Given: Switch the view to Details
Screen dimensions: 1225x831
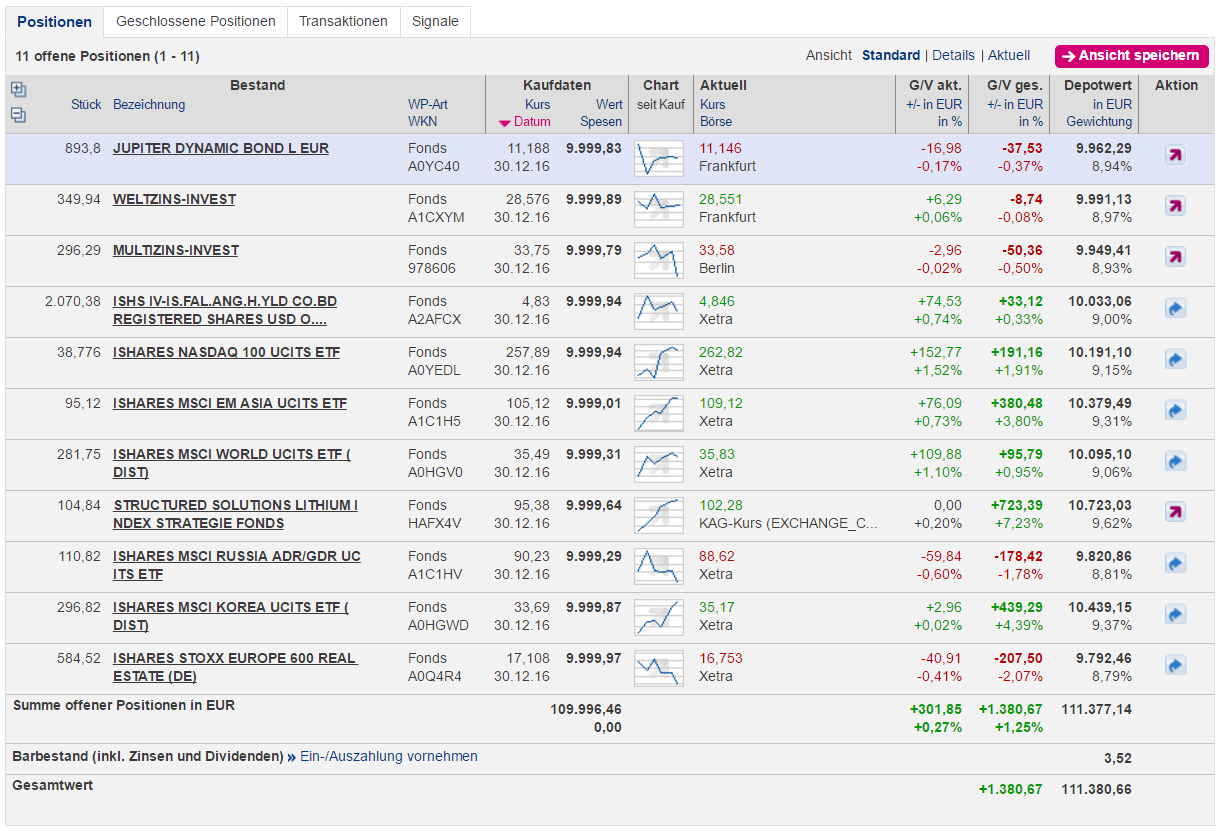Looking at the screenshot, I should click(953, 56).
